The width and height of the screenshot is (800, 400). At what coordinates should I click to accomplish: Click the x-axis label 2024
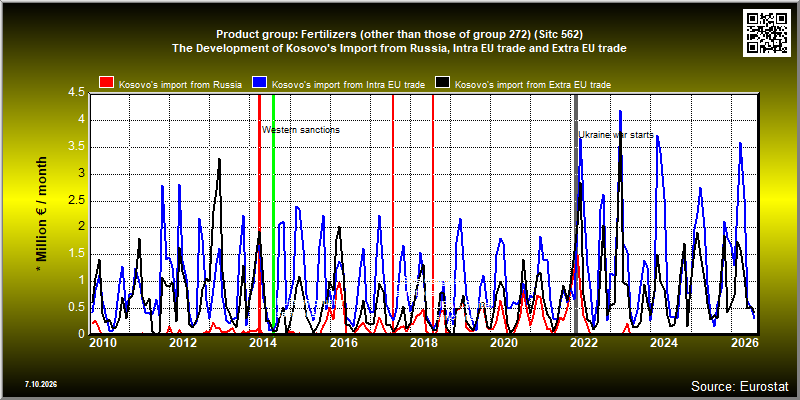664,342
